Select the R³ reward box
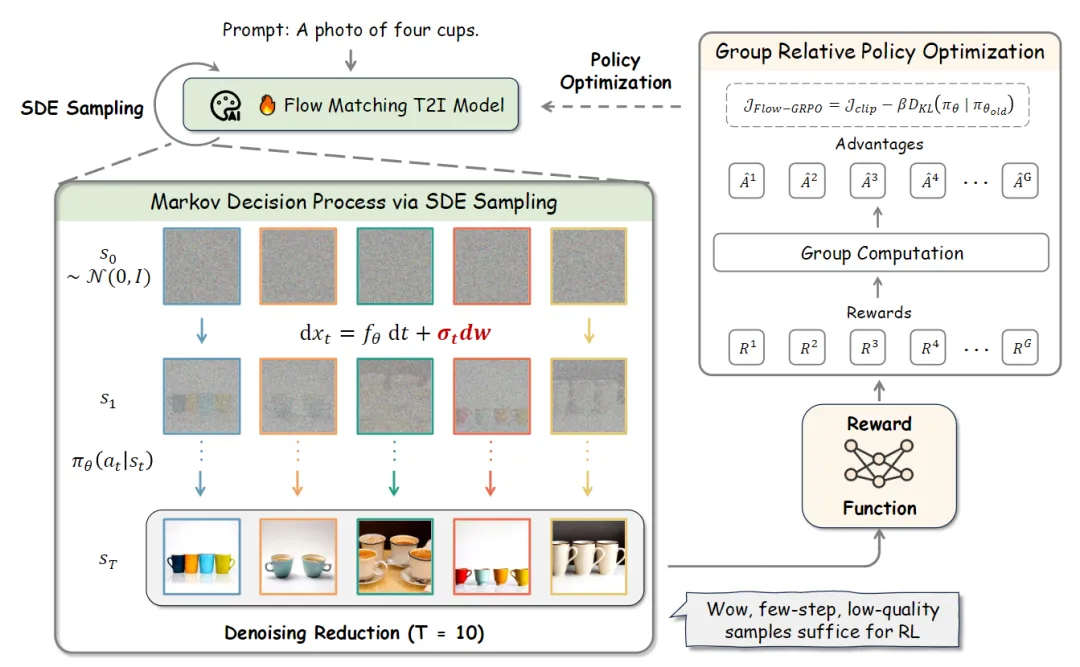Viewport: 1080px width, 667px height. [x=868, y=347]
